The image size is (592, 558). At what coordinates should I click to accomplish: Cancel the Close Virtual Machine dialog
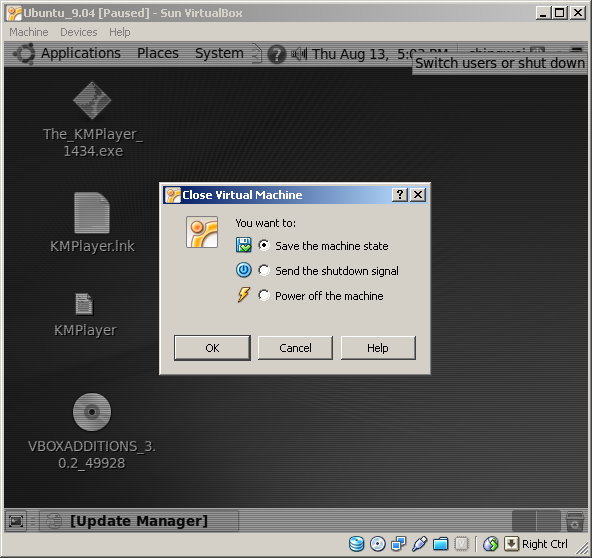click(x=295, y=348)
